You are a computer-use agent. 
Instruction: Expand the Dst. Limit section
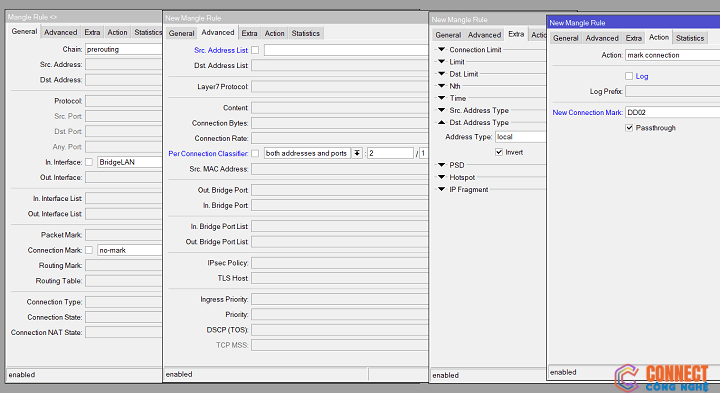coord(442,73)
